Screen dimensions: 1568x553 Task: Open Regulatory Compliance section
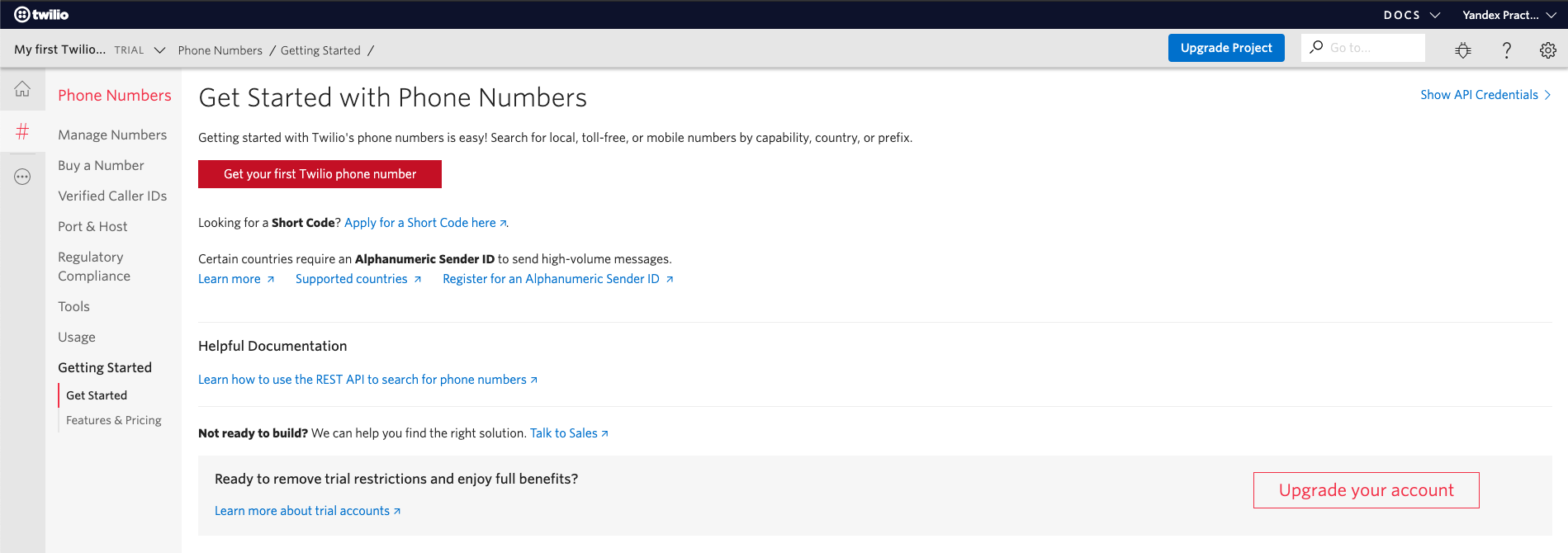click(94, 267)
